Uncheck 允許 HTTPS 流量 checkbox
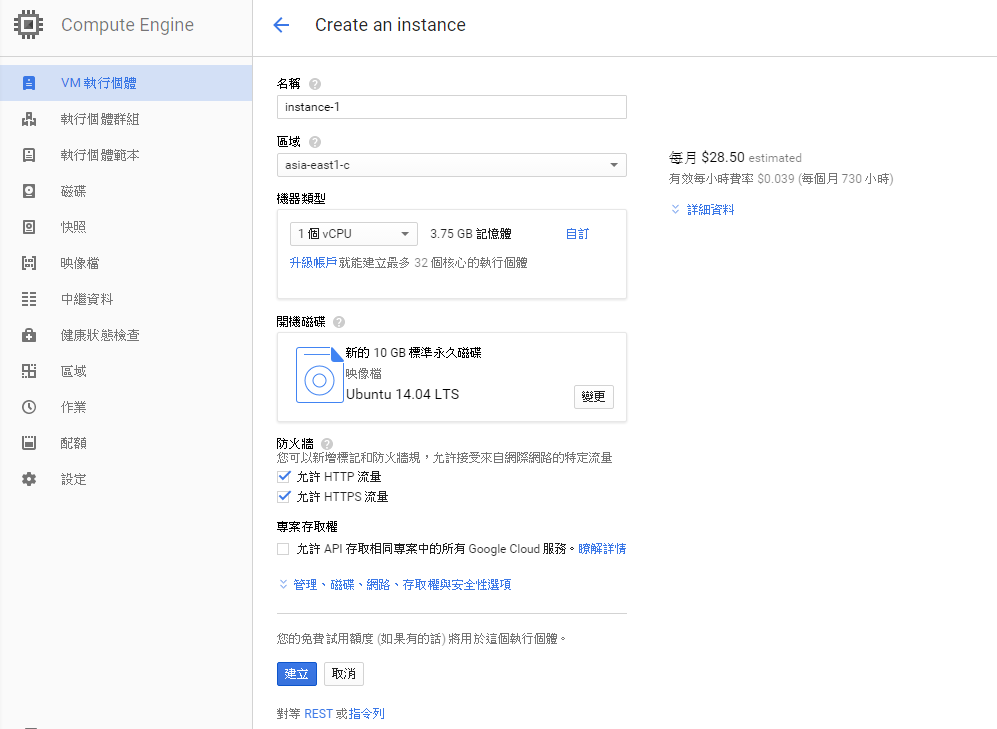Image resolution: width=997 pixels, height=729 pixels. coord(284,496)
